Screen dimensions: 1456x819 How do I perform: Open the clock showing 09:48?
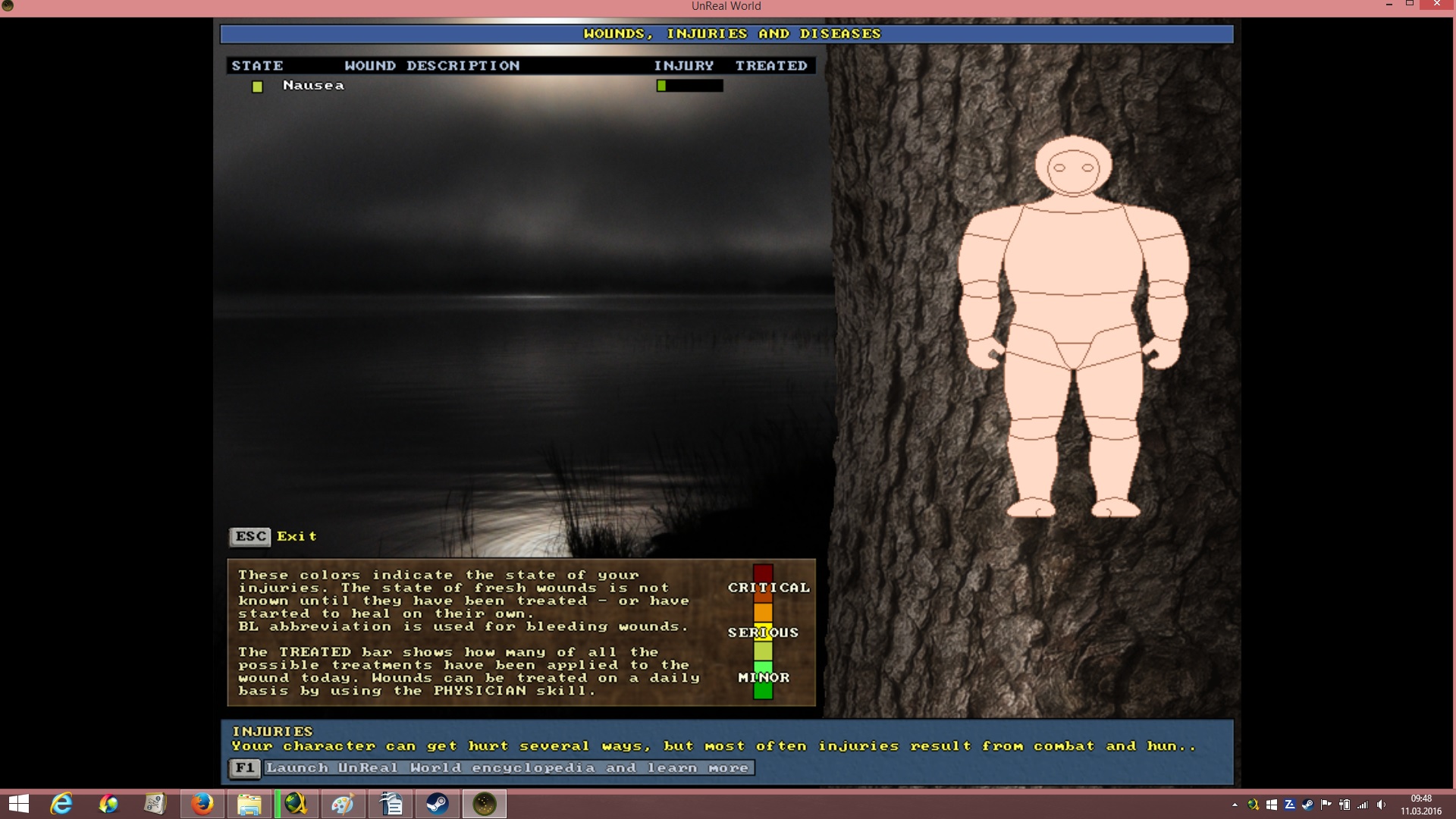(x=1420, y=805)
